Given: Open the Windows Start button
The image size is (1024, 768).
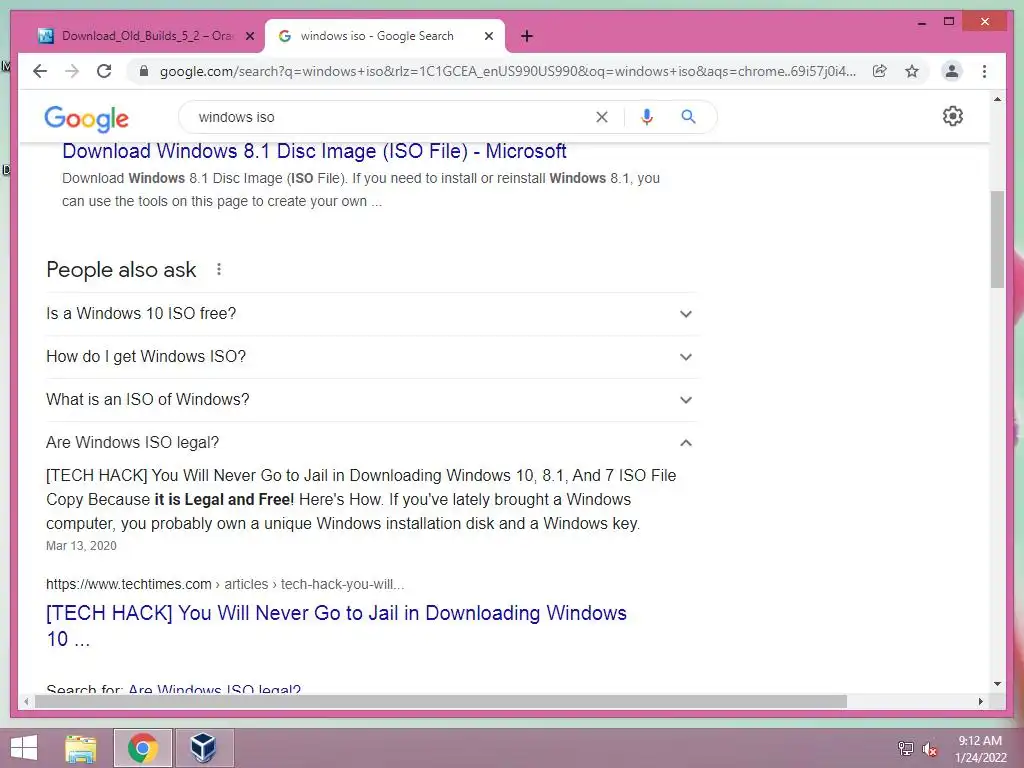Looking at the screenshot, I should [x=24, y=748].
